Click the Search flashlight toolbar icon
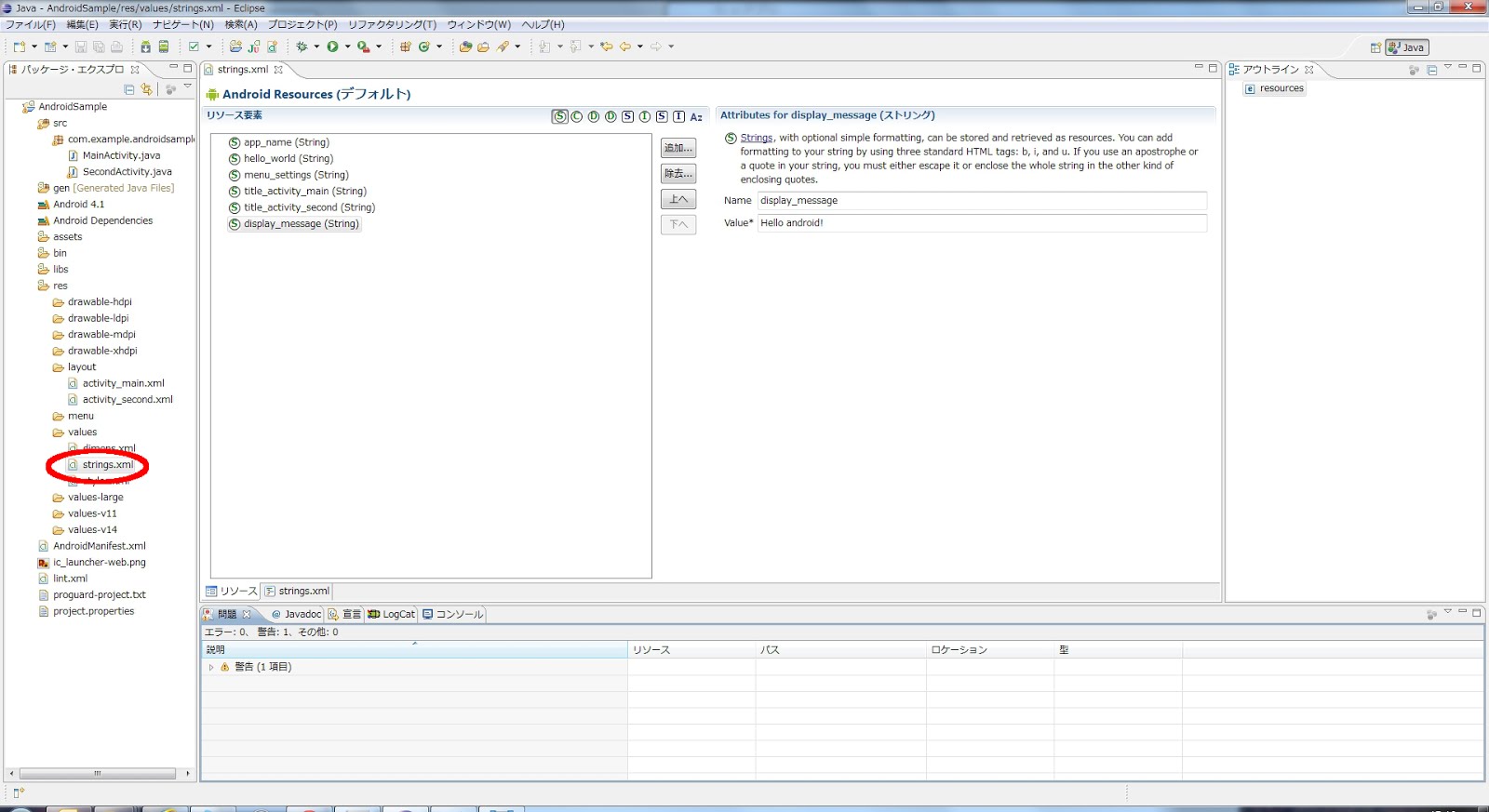 tap(503, 47)
